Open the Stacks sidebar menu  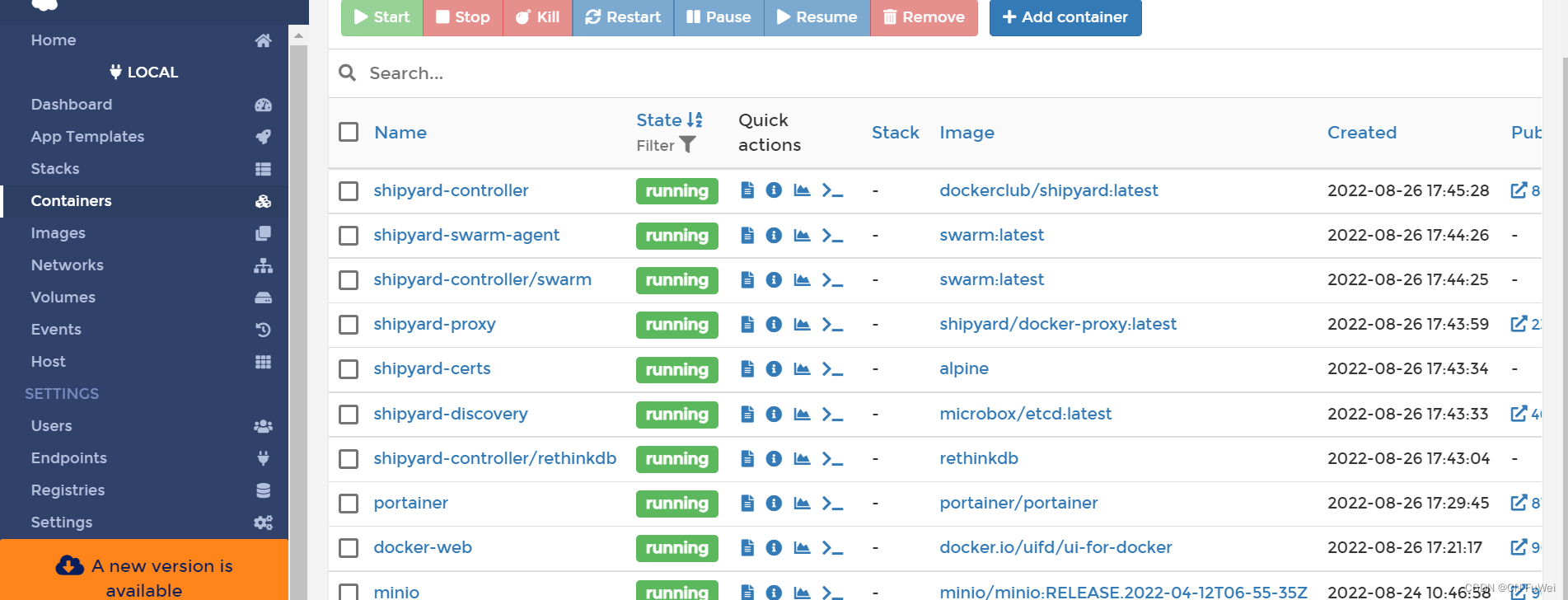click(x=144, y=169)
